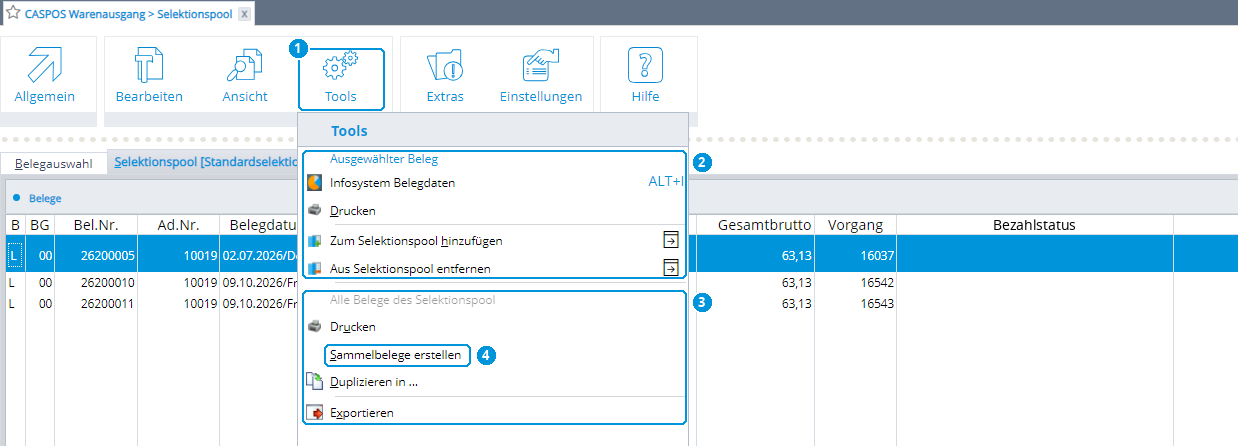This screenshot has width=1238, height=446.
Task: Select the row with Bel.Nr. 26200010
Action: tap(620, 283)
